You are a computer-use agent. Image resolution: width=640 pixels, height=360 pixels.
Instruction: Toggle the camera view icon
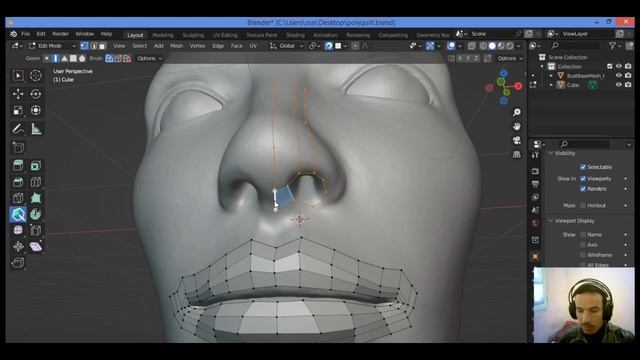[517, 140]
